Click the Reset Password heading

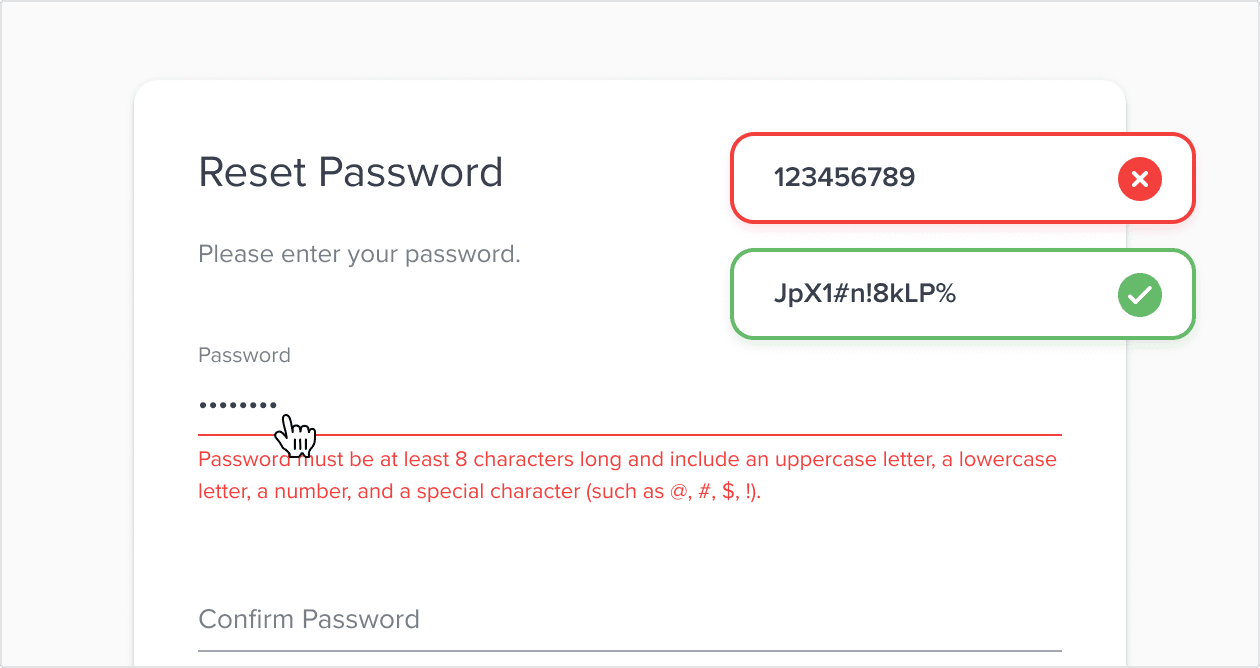point(350,172)
